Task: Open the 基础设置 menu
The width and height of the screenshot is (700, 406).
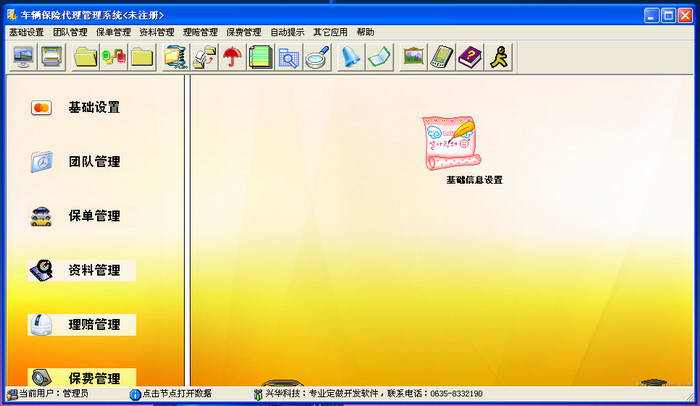Action: pyautogui.click(x=26, y=32)
